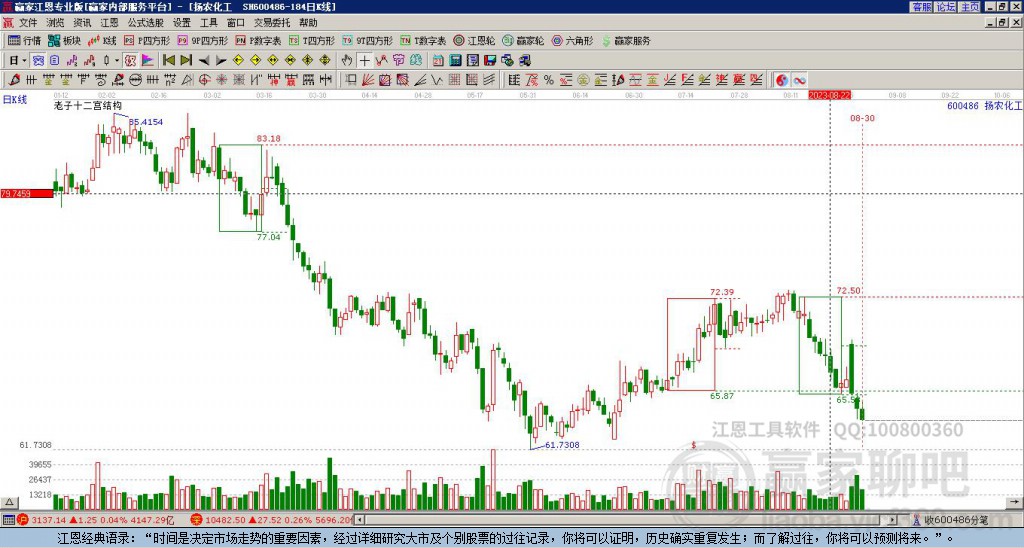Open the 9T四方形 tool
1024x548 pixels.
click(x=368, y=40)
